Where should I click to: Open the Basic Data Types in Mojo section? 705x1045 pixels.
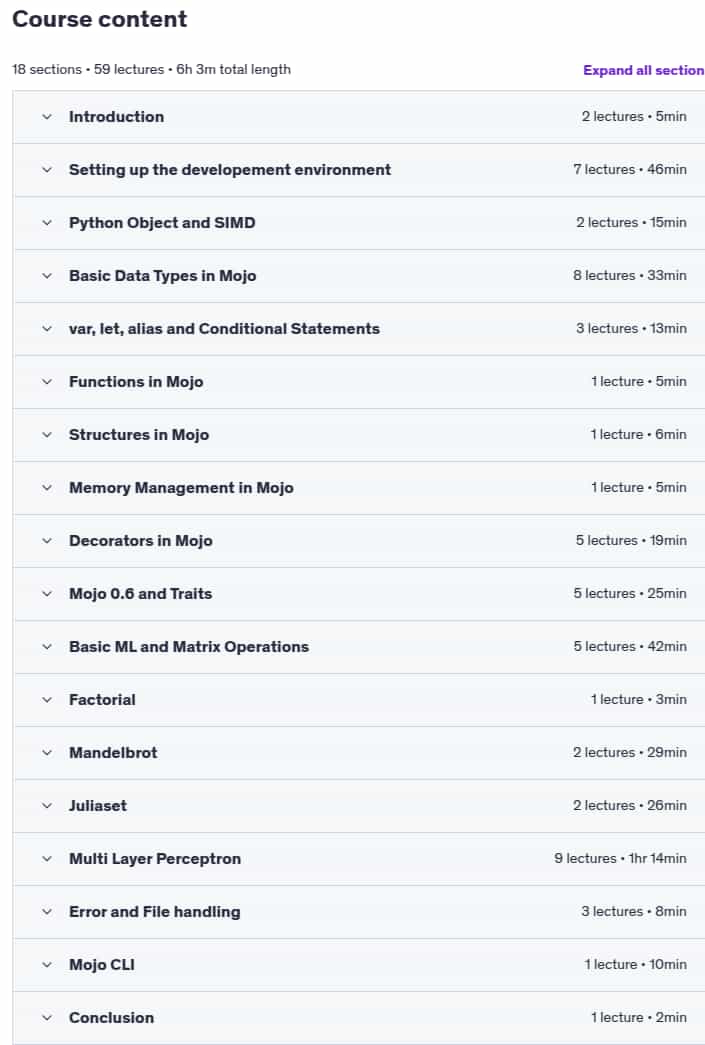point(358,276)
